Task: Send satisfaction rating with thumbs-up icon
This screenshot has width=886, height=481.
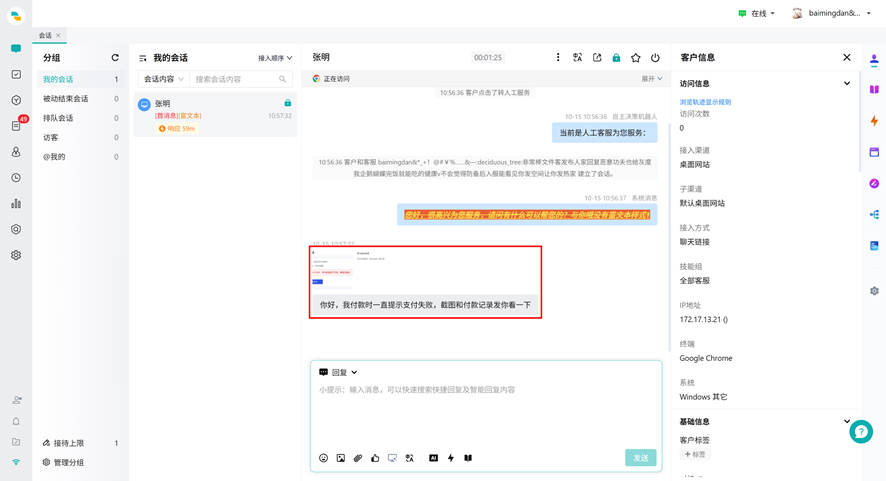Action: click(x=375, y=458)
